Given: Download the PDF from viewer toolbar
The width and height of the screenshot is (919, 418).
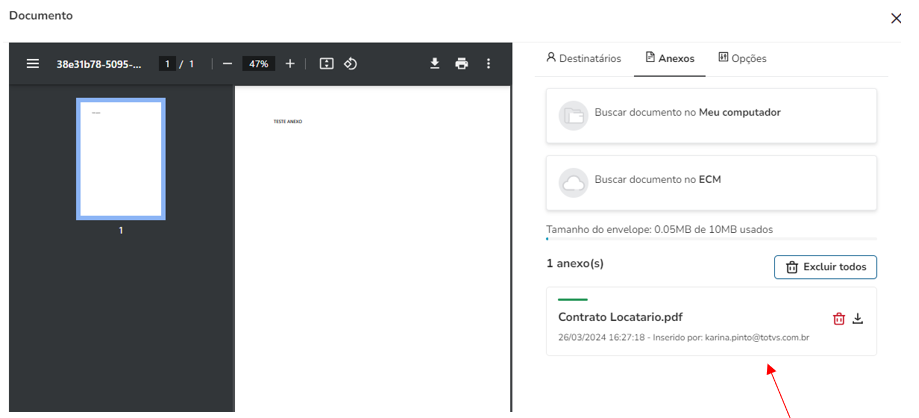Looking at the screenshot, I should click(x=435, y=64).
